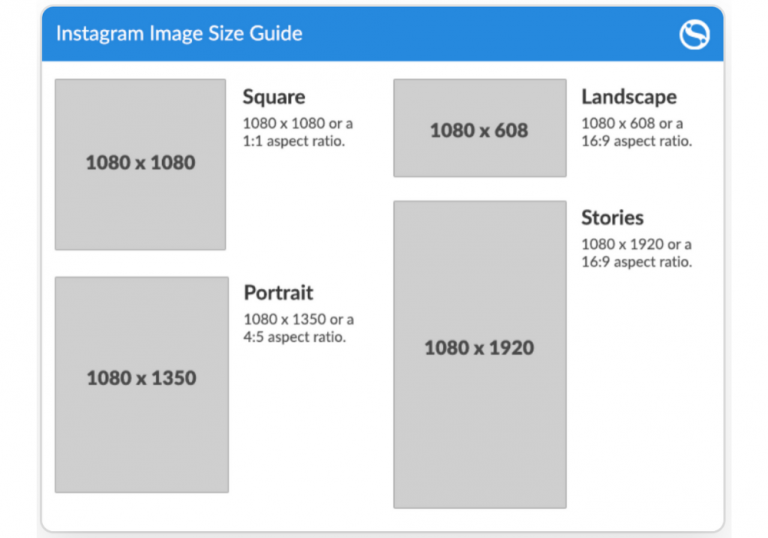Click 16:9 aspect ratio text under Stories
This screenshot has height=538, width=768.
point(636,262)
